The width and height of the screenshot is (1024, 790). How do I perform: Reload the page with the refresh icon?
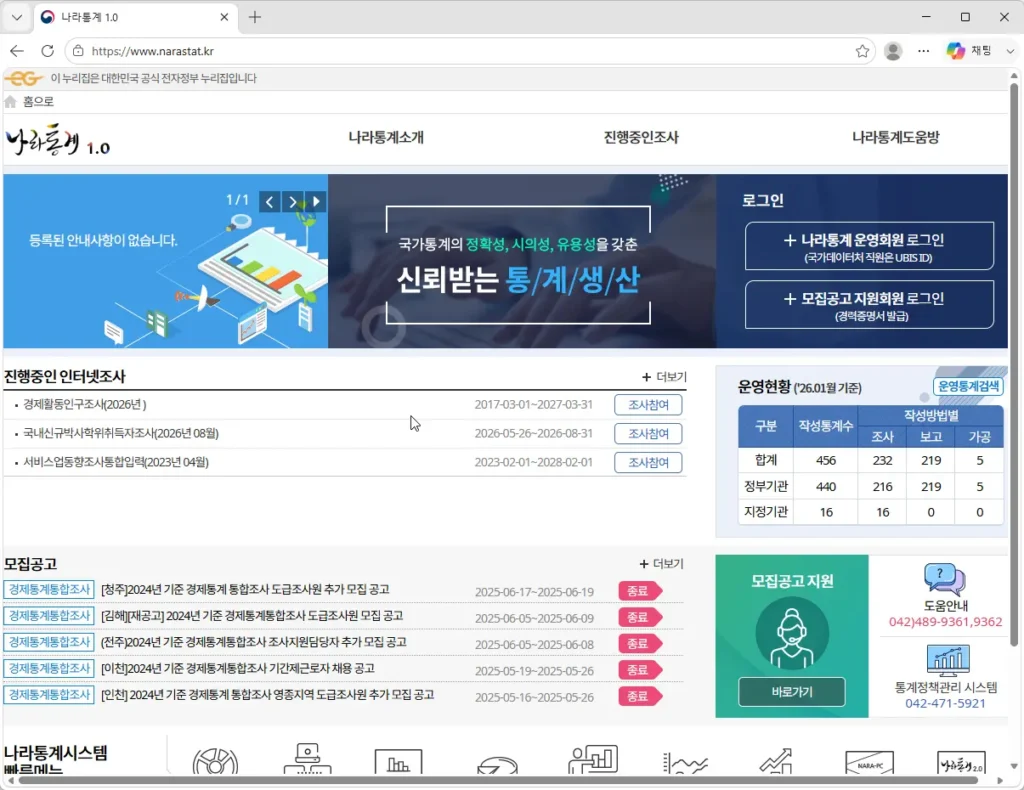coord(48,51)
